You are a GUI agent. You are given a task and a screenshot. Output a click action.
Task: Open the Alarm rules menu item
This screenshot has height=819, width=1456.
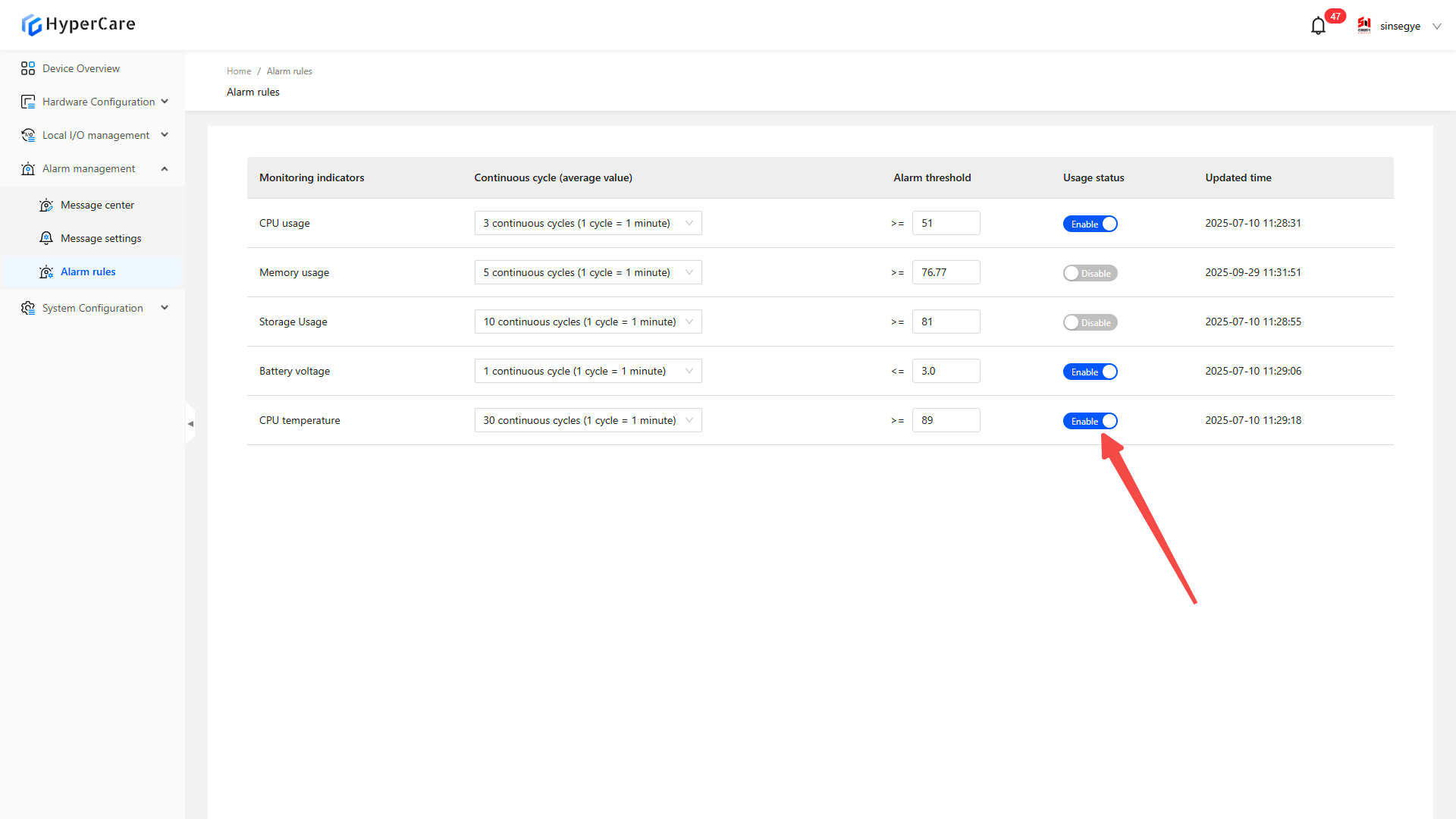(88, 271)
